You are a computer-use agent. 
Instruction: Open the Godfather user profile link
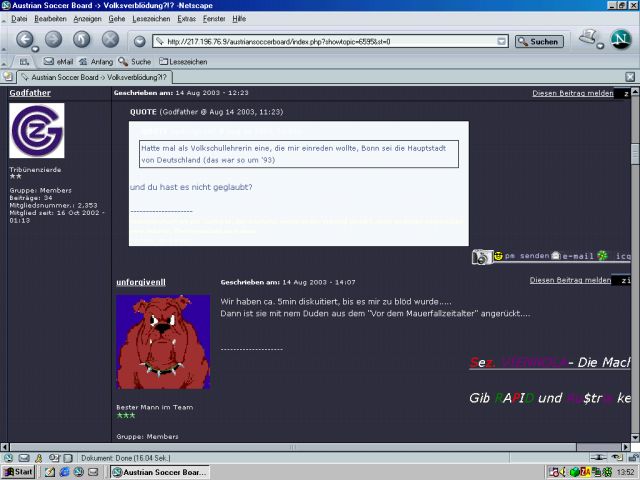pyautogui.click(x=30, y=93)
